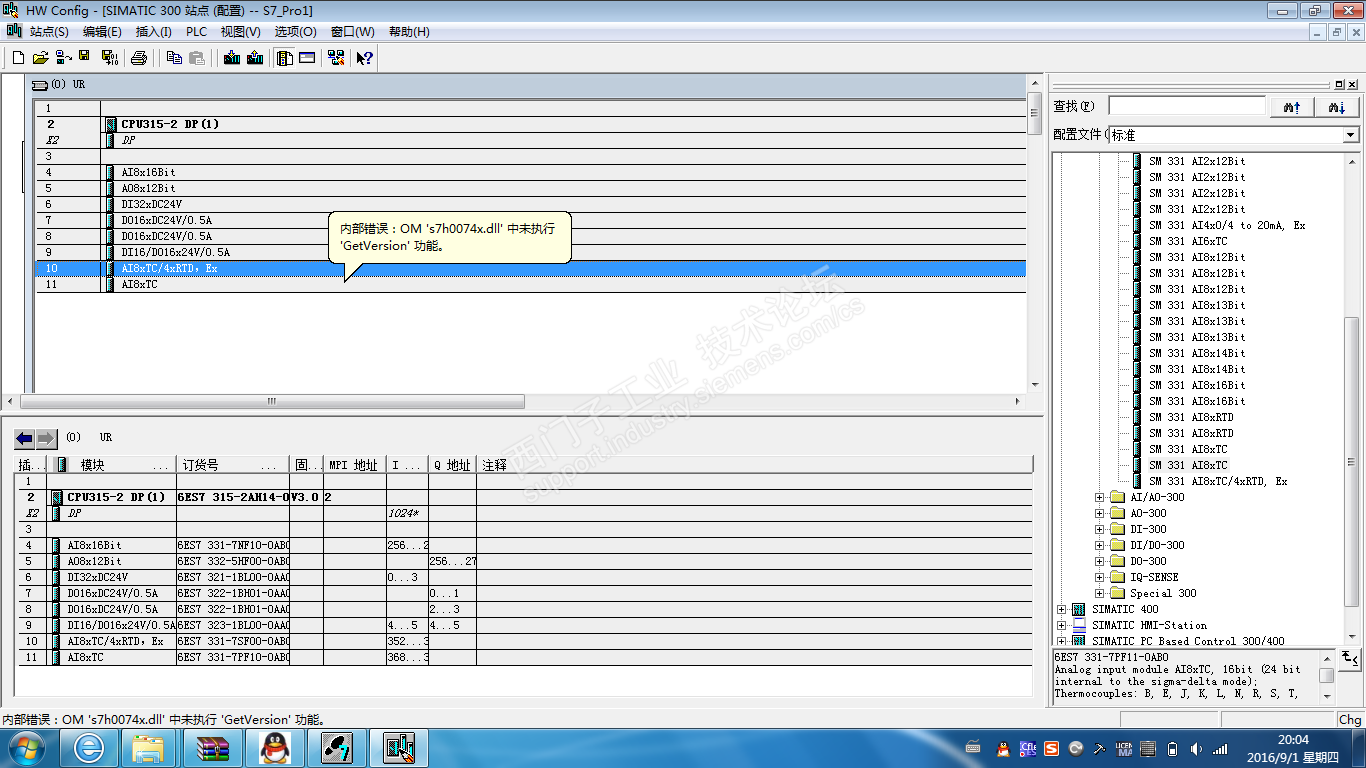Open the 插入(I) menu
This screenshot has width=1366, height=768.
click(x=154, y=32)
